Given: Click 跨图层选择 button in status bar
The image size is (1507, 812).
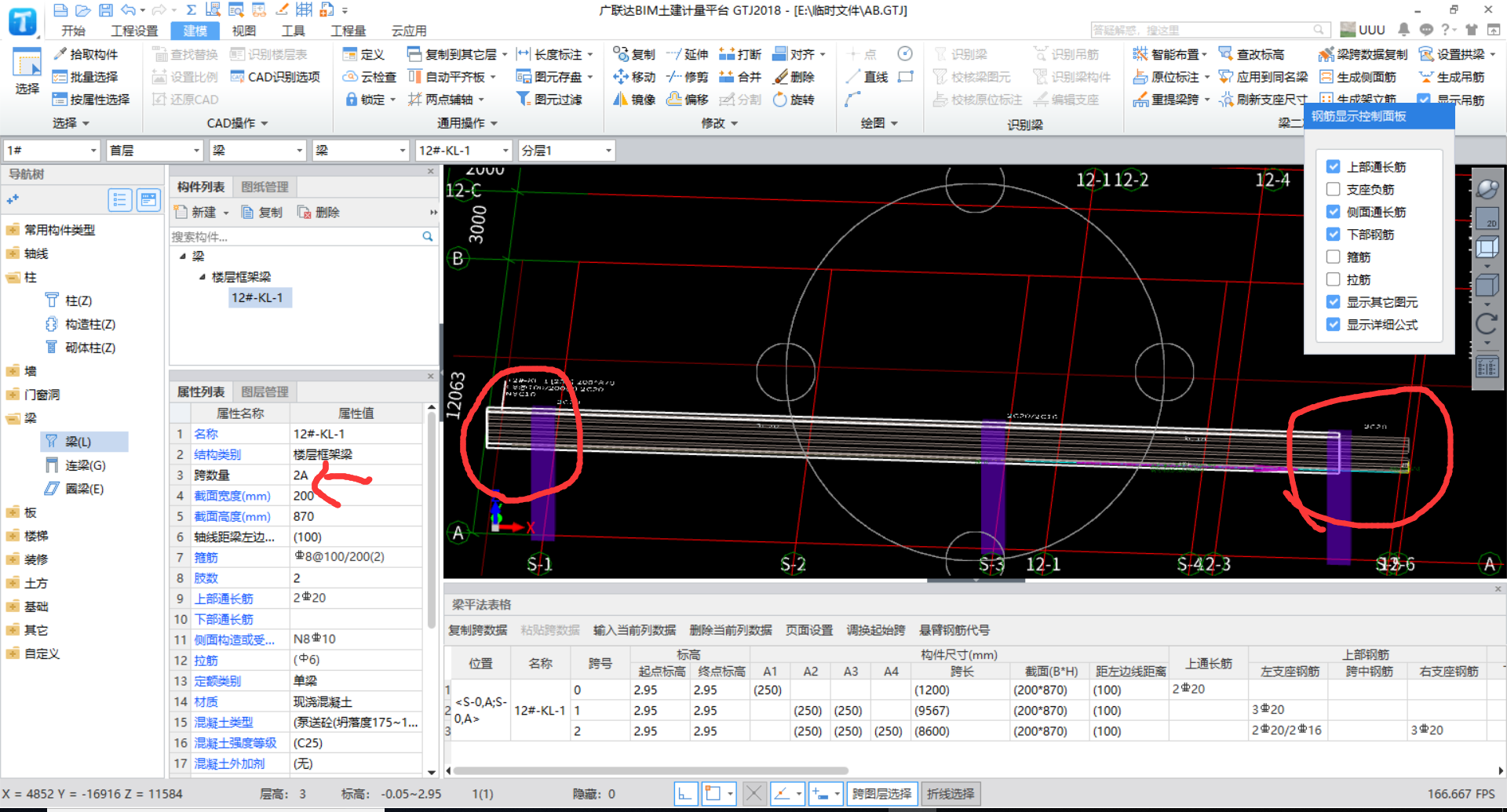Looking at the screenshot, I should point(882,794).
